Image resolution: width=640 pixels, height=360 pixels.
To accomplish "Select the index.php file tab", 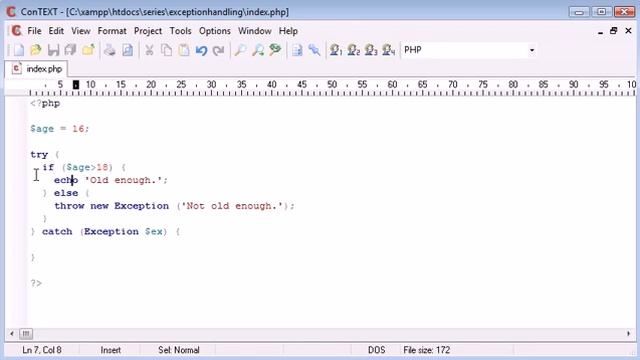I will coord(37,69).
